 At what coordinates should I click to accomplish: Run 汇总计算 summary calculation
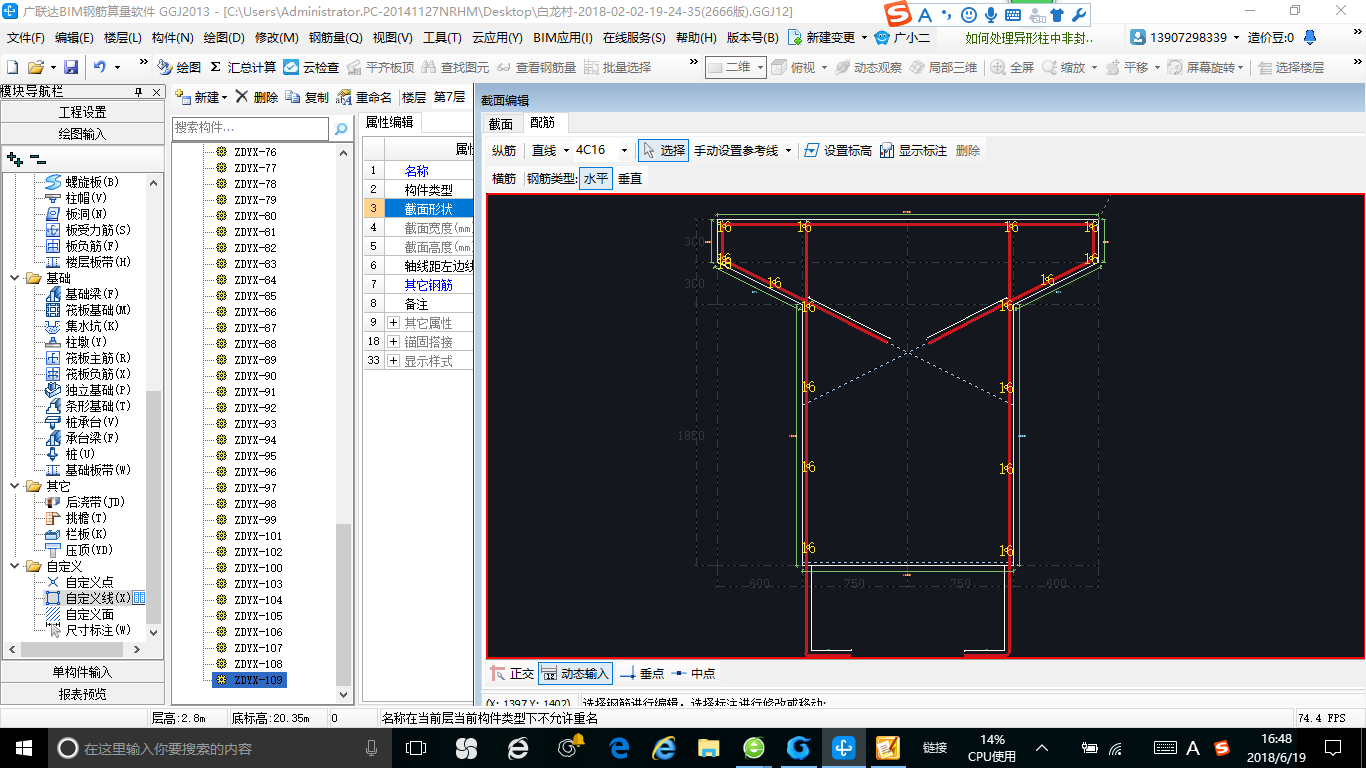(x=243, y=67)
